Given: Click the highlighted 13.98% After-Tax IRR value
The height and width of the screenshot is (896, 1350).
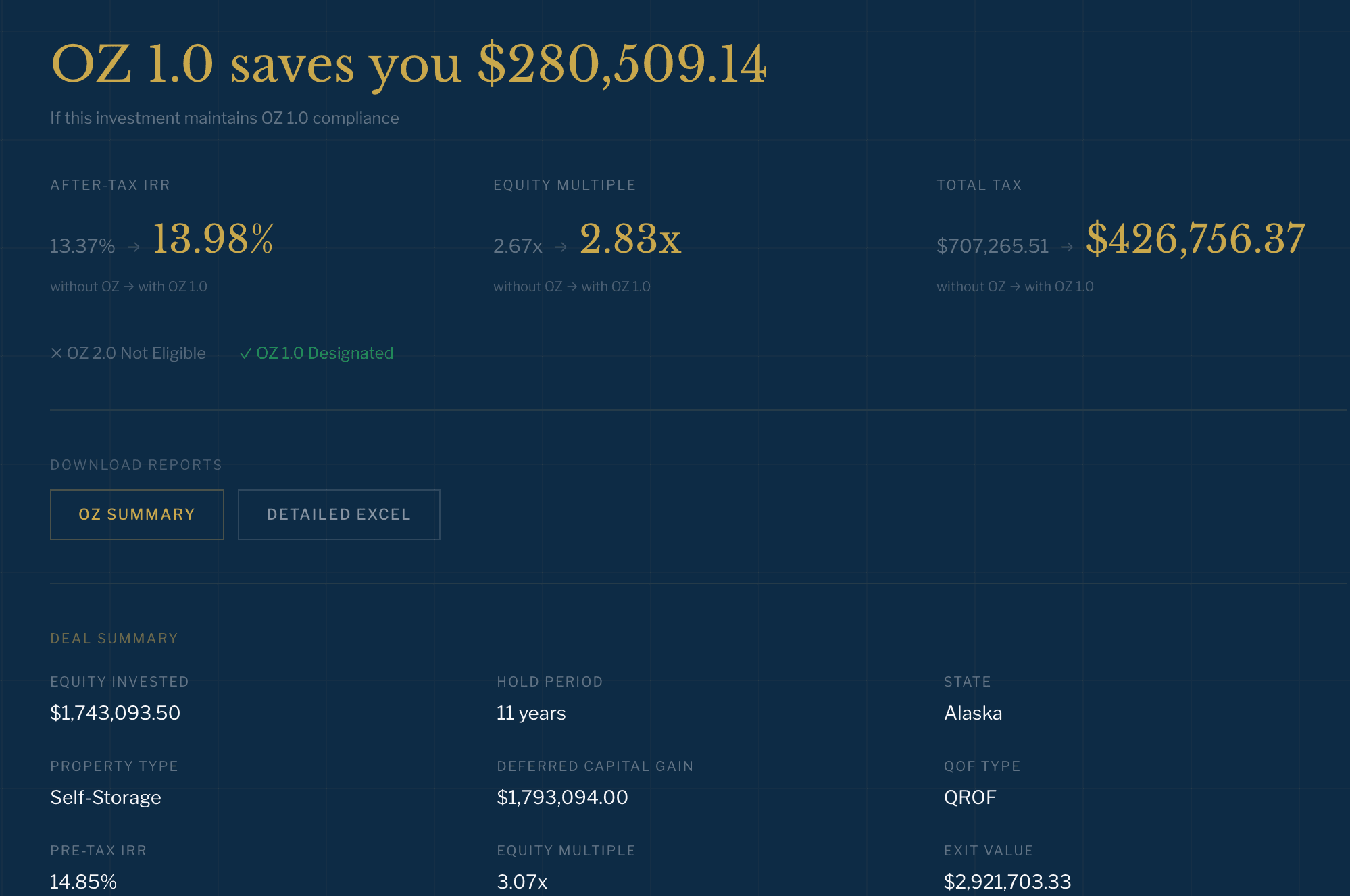Looking at the screenshot, I should (211, 238).
